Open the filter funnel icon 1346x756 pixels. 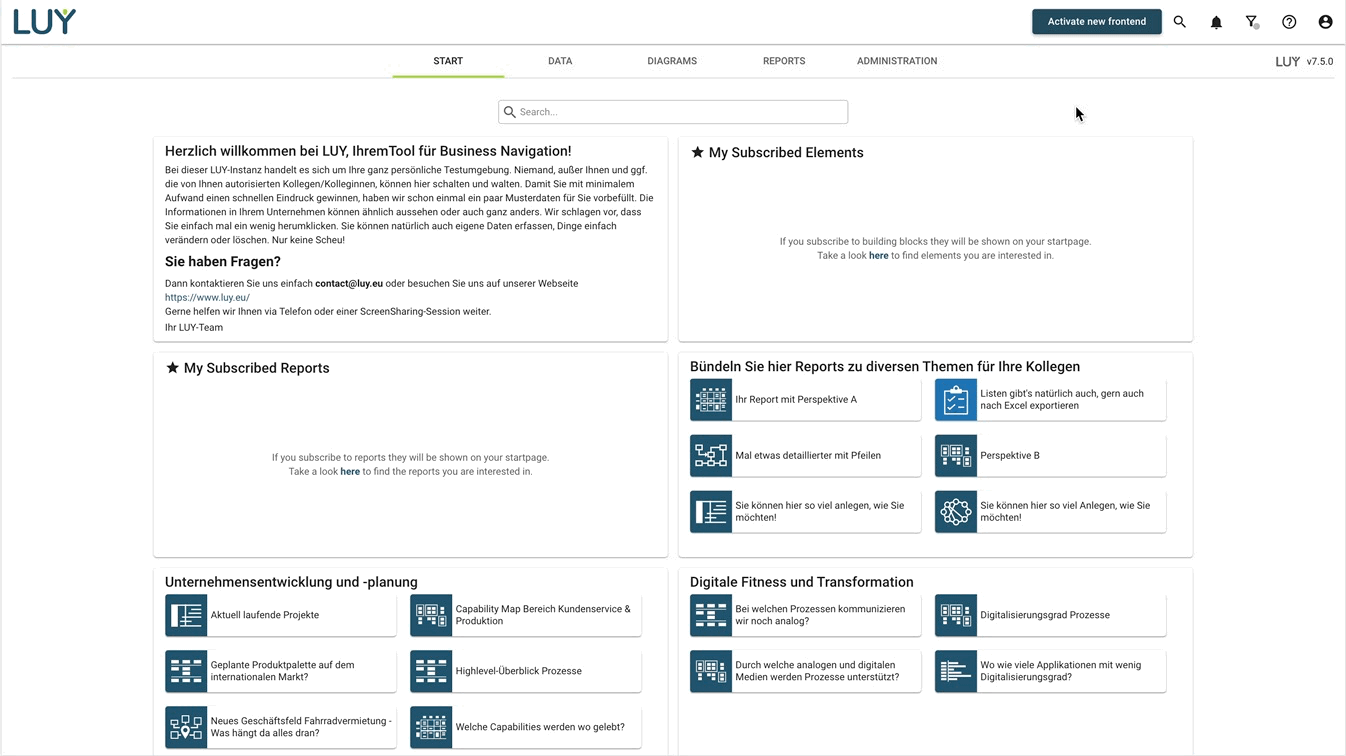1252,22
